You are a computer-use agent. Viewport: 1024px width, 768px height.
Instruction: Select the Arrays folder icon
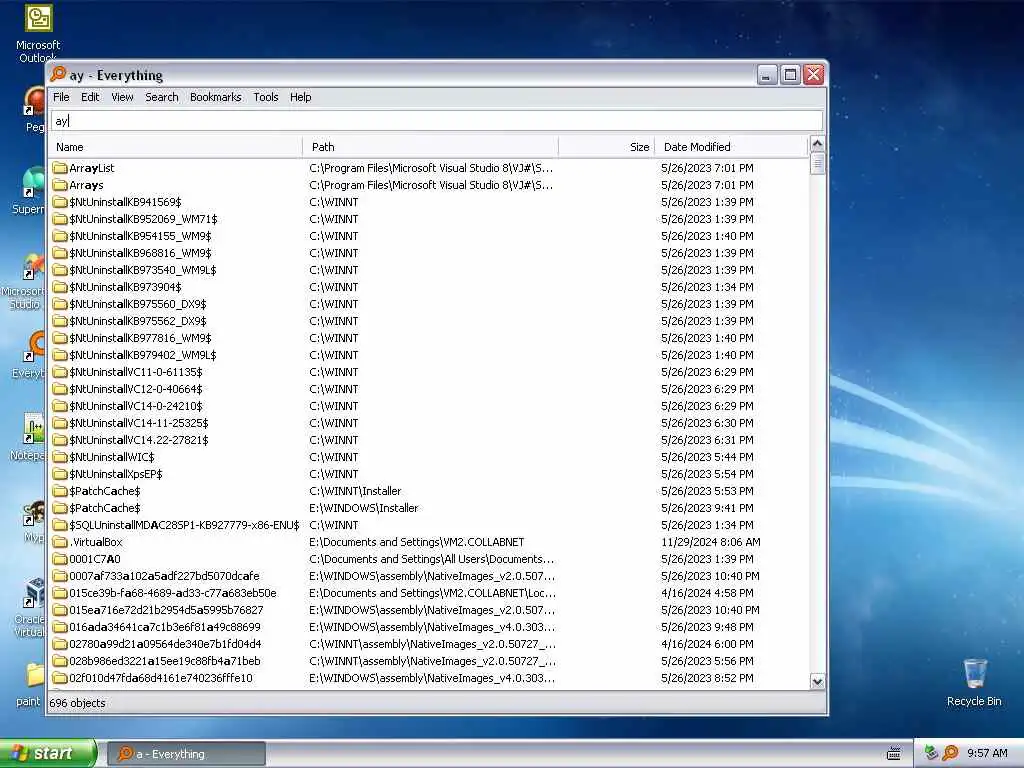coord(60,185)
